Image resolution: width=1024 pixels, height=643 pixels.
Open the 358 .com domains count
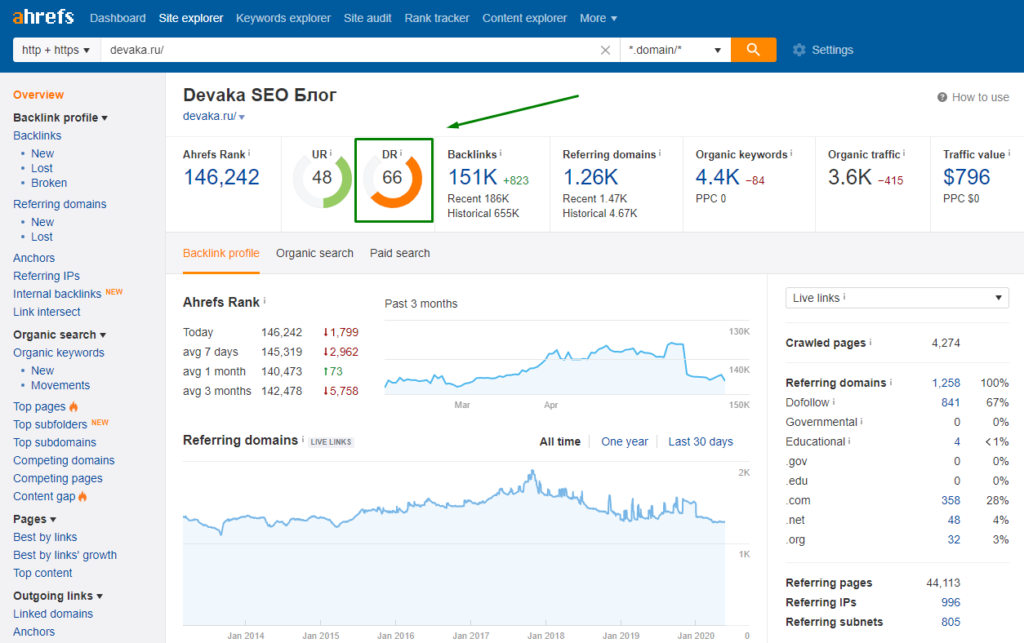pos(951,501)
